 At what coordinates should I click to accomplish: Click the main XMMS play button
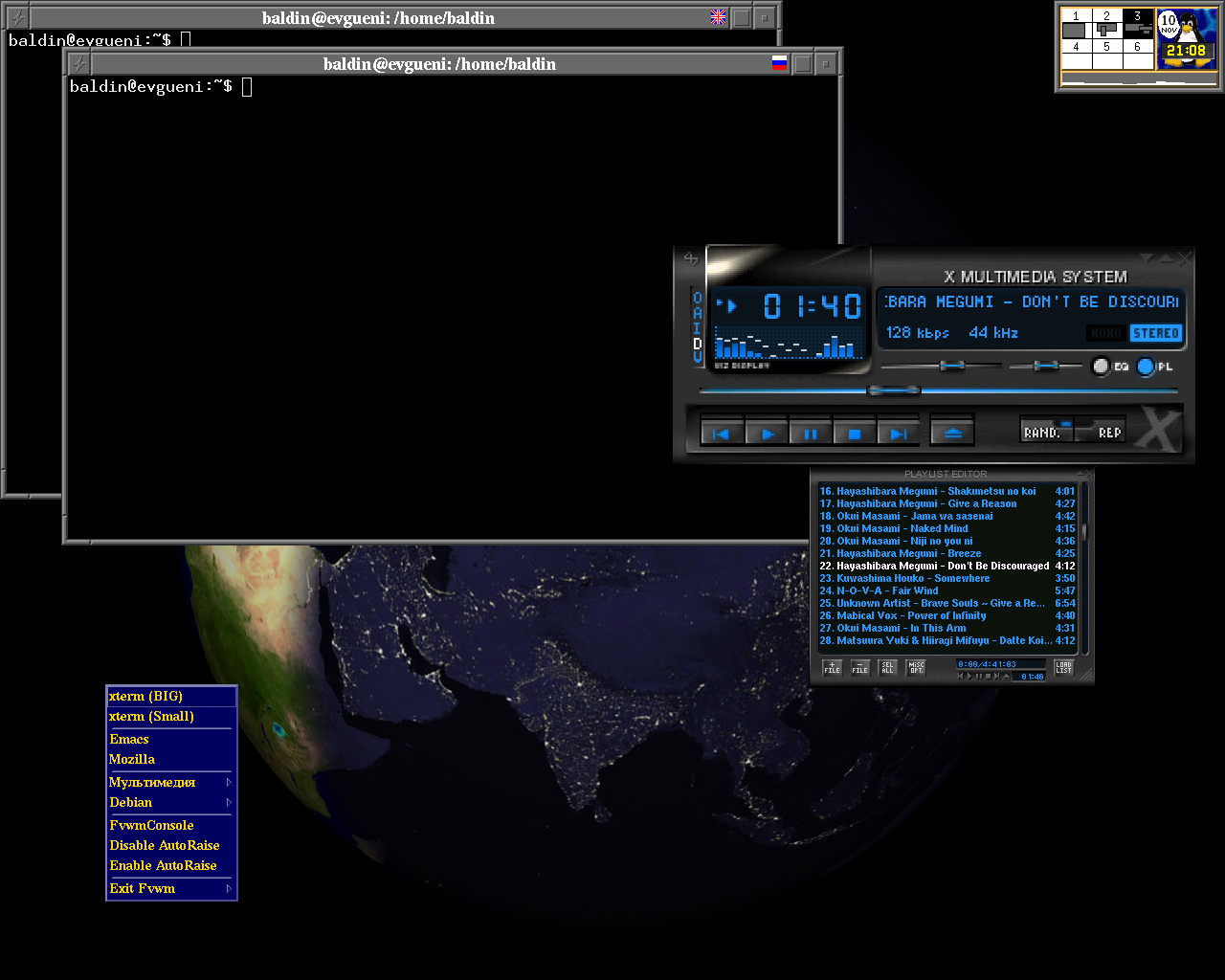[x=766, y=433]
